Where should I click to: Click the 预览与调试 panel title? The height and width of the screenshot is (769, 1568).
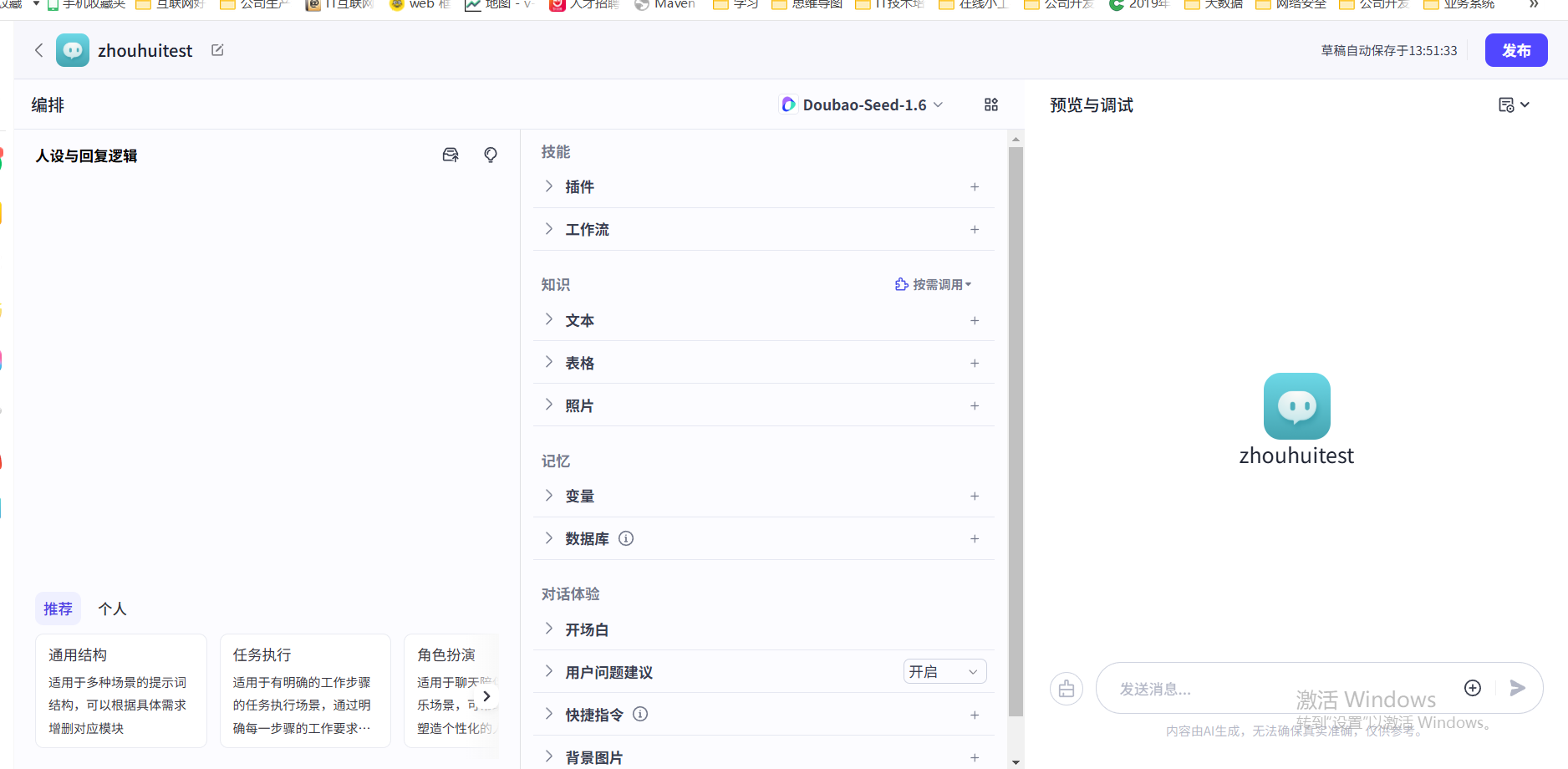click(x=1092, y=105)
